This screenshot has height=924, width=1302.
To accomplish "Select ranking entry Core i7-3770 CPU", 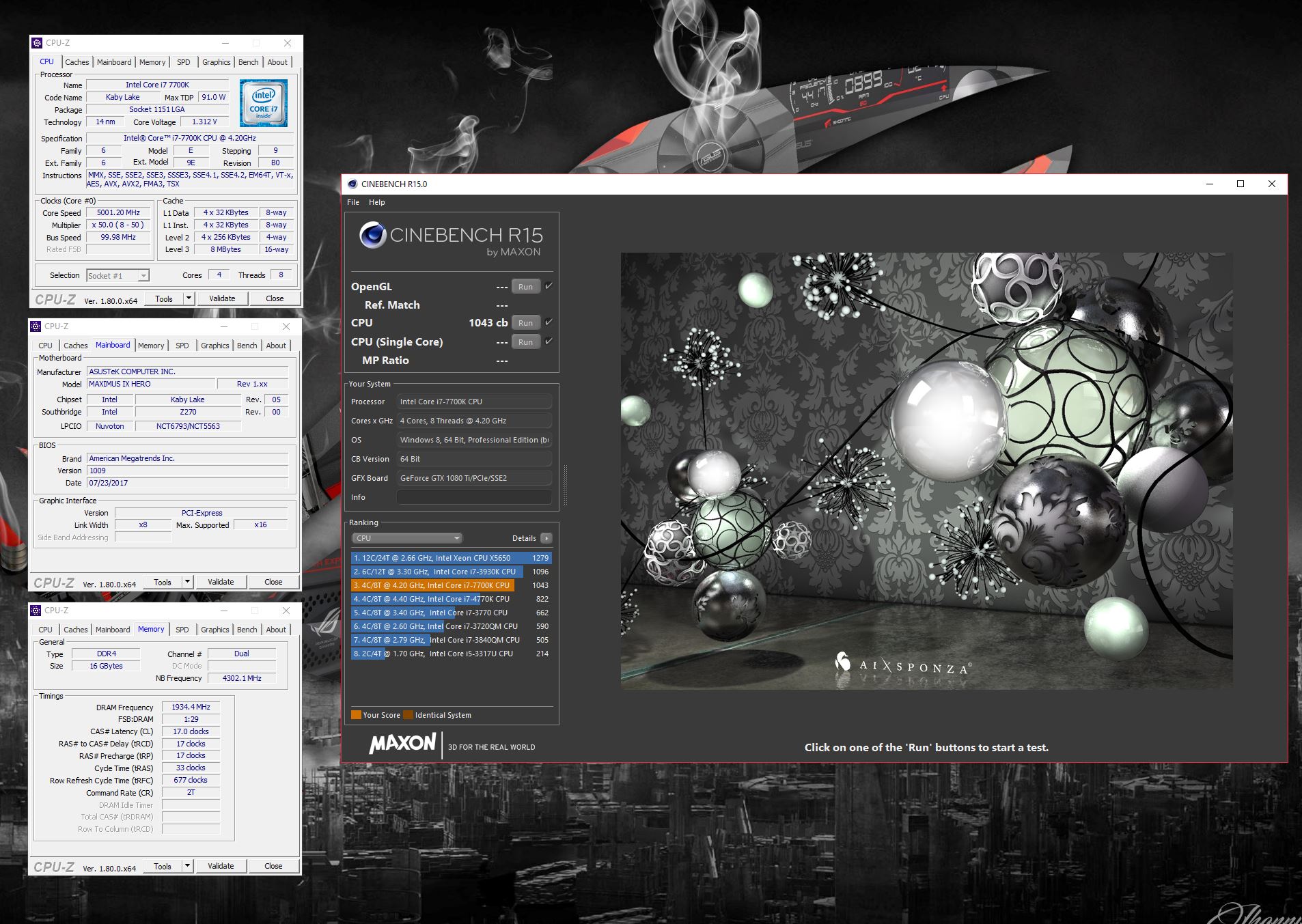I will [451, 613].
